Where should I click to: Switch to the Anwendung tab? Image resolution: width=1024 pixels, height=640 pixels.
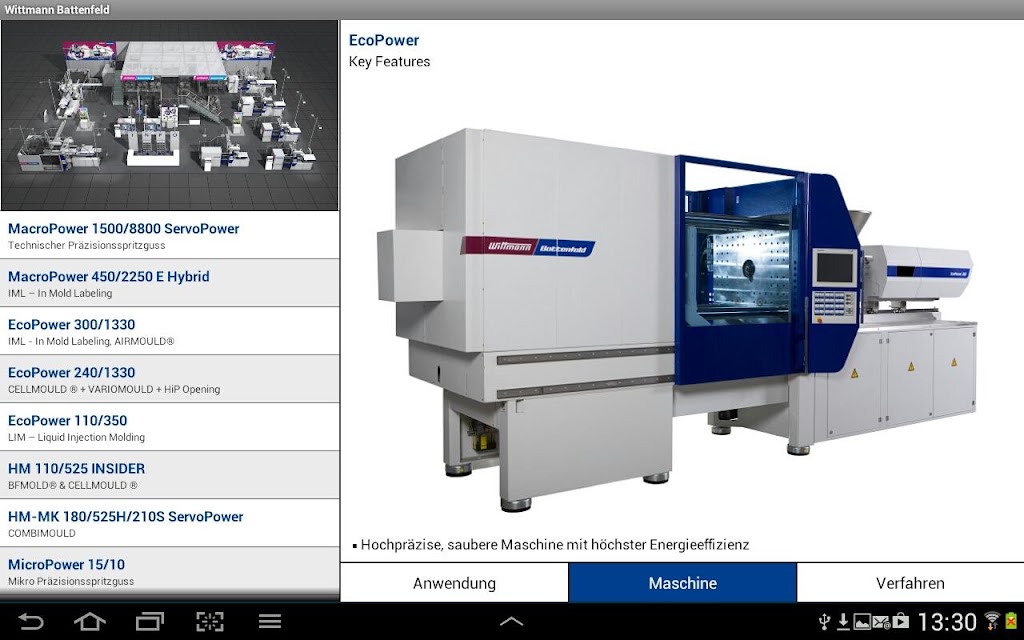(455, 583)
